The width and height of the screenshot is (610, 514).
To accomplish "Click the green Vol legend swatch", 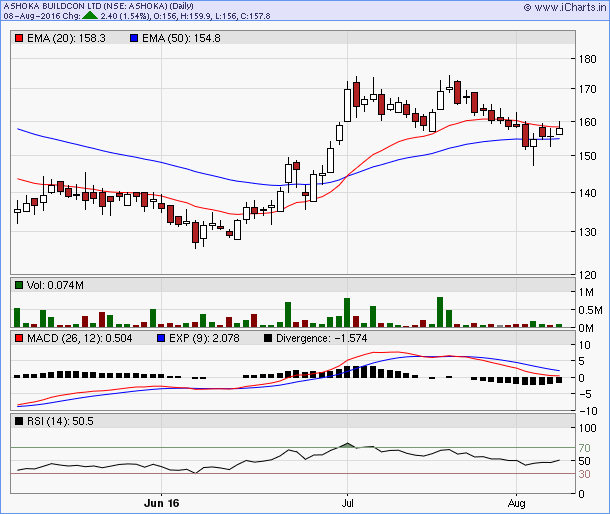I will 19,285.
